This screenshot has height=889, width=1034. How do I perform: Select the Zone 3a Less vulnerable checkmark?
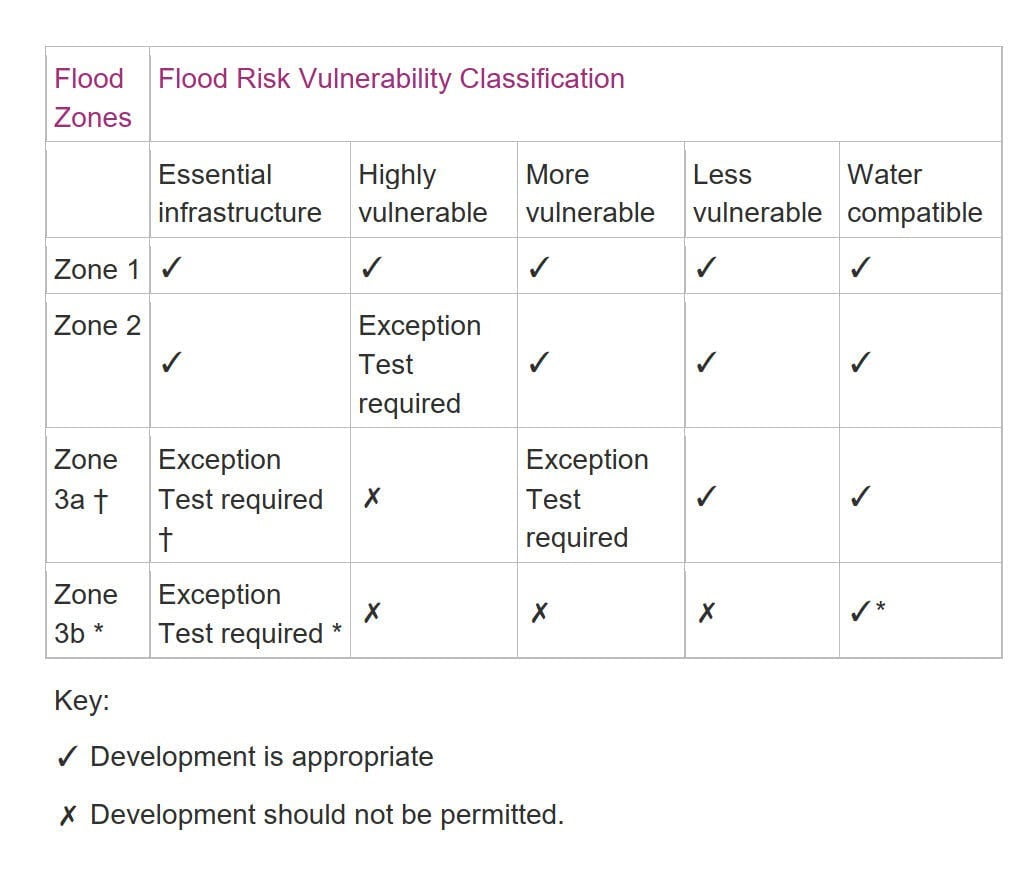705,497
